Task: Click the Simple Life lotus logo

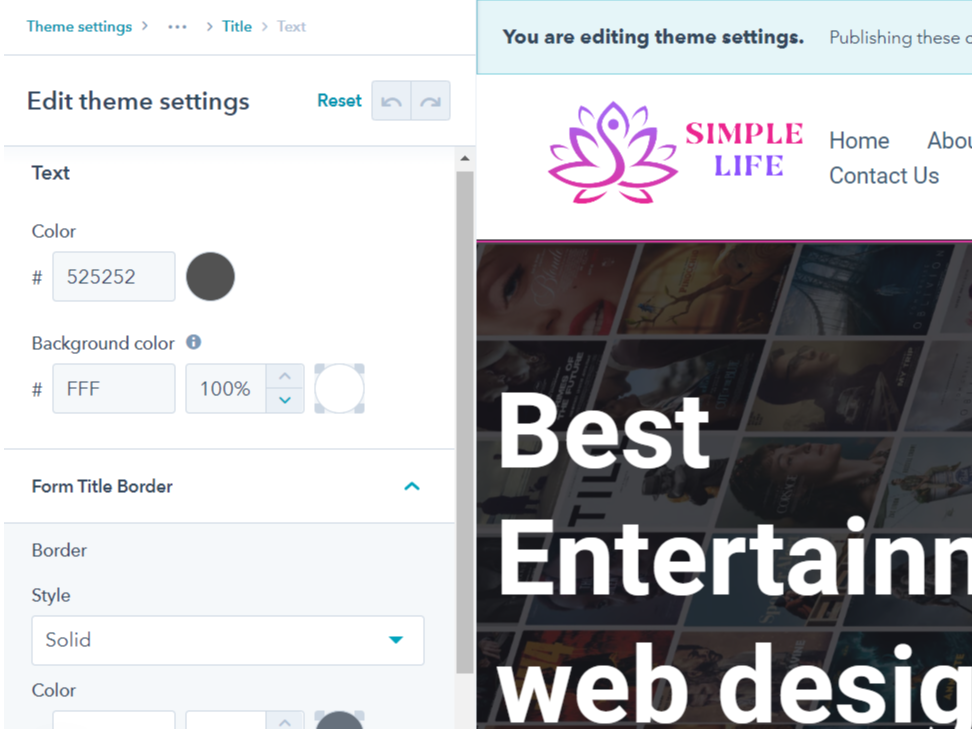Action: click(x=614, y=152)
